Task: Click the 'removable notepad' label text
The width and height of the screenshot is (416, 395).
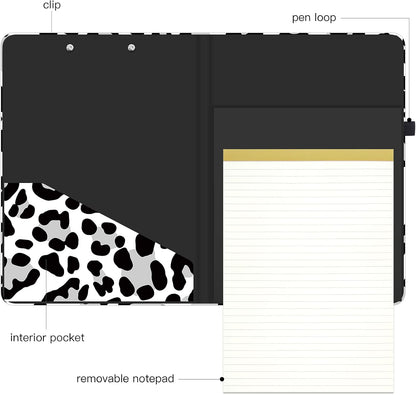Action: [125, 379]
